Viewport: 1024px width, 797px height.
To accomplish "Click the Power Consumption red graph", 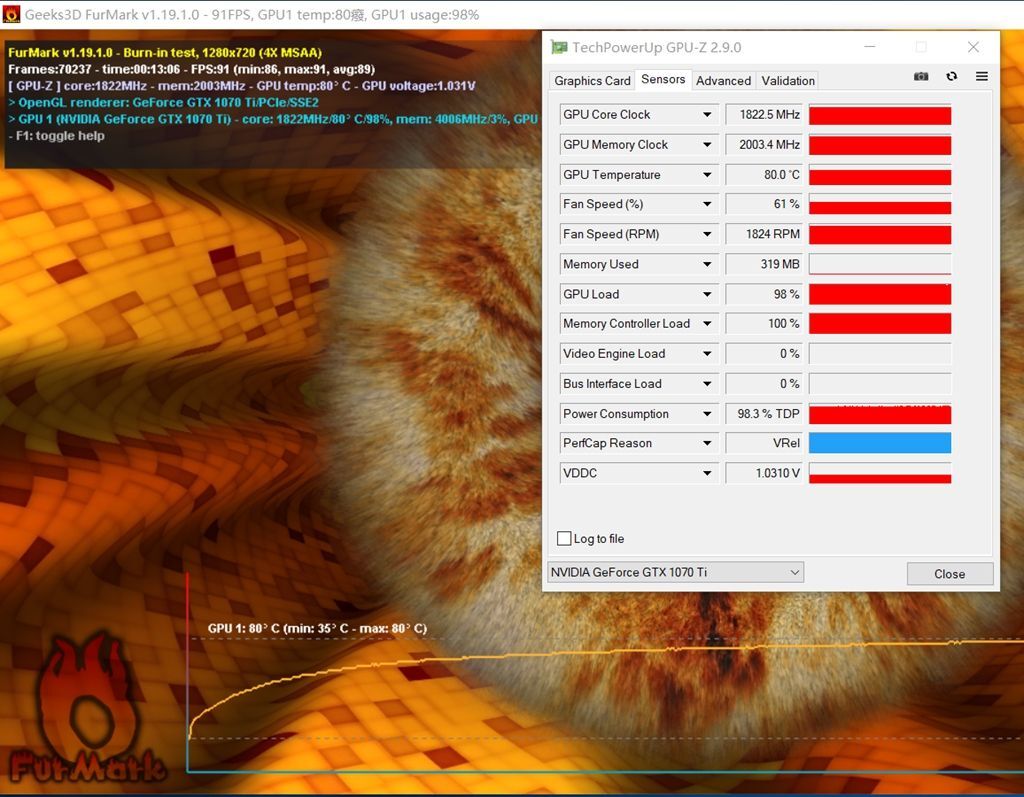I will tap(880, 414).
